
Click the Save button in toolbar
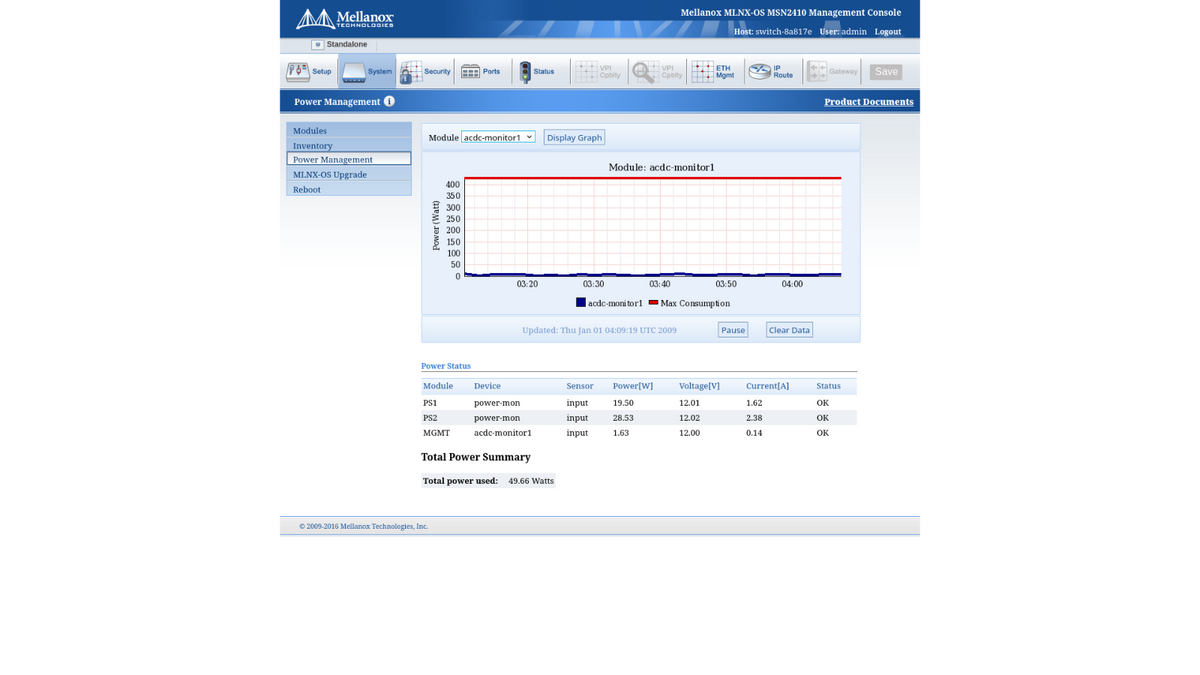(x=886, y=72)
